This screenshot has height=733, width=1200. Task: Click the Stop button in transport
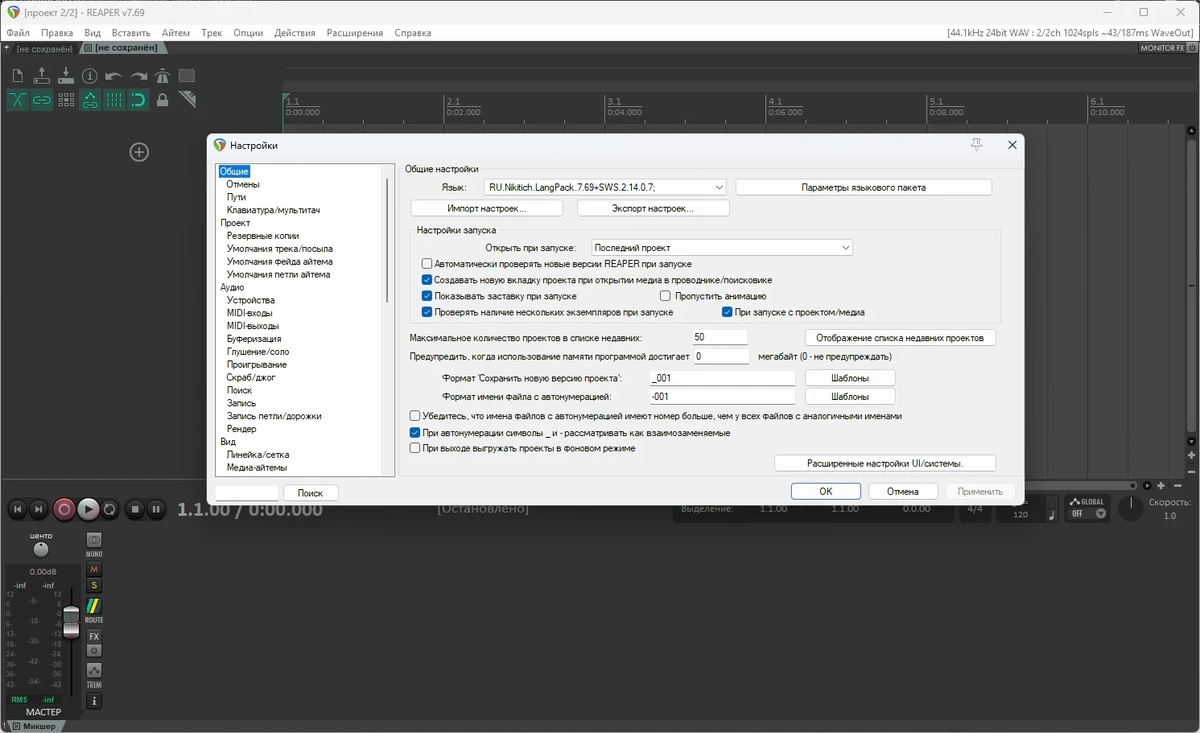(x=136, y=509)
